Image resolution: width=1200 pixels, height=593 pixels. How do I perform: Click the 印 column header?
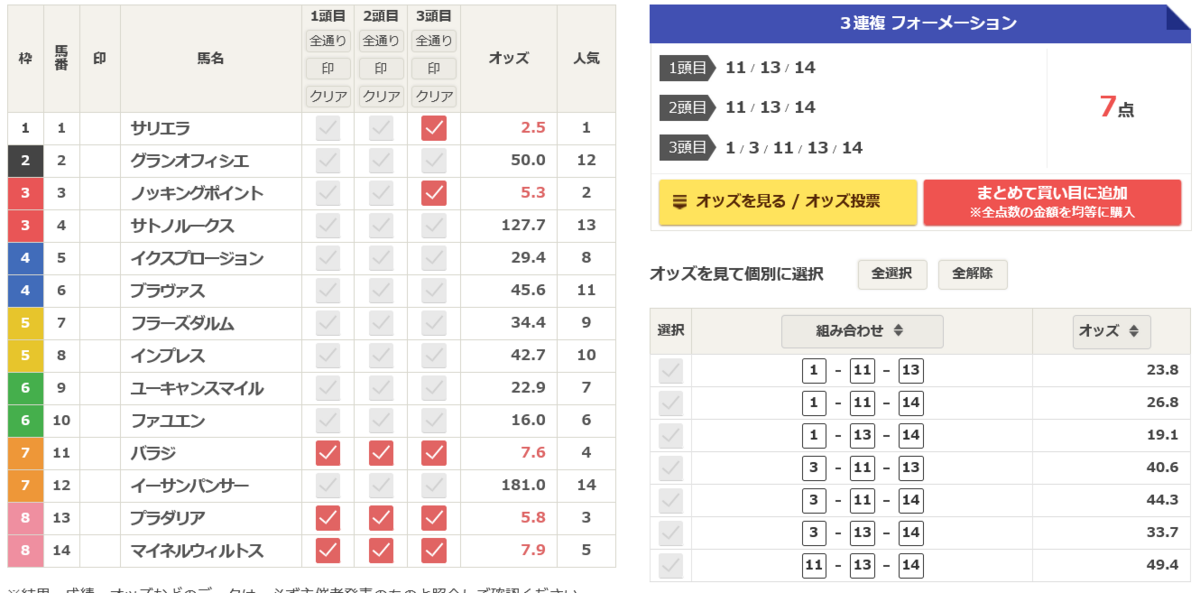pos(100,58)
